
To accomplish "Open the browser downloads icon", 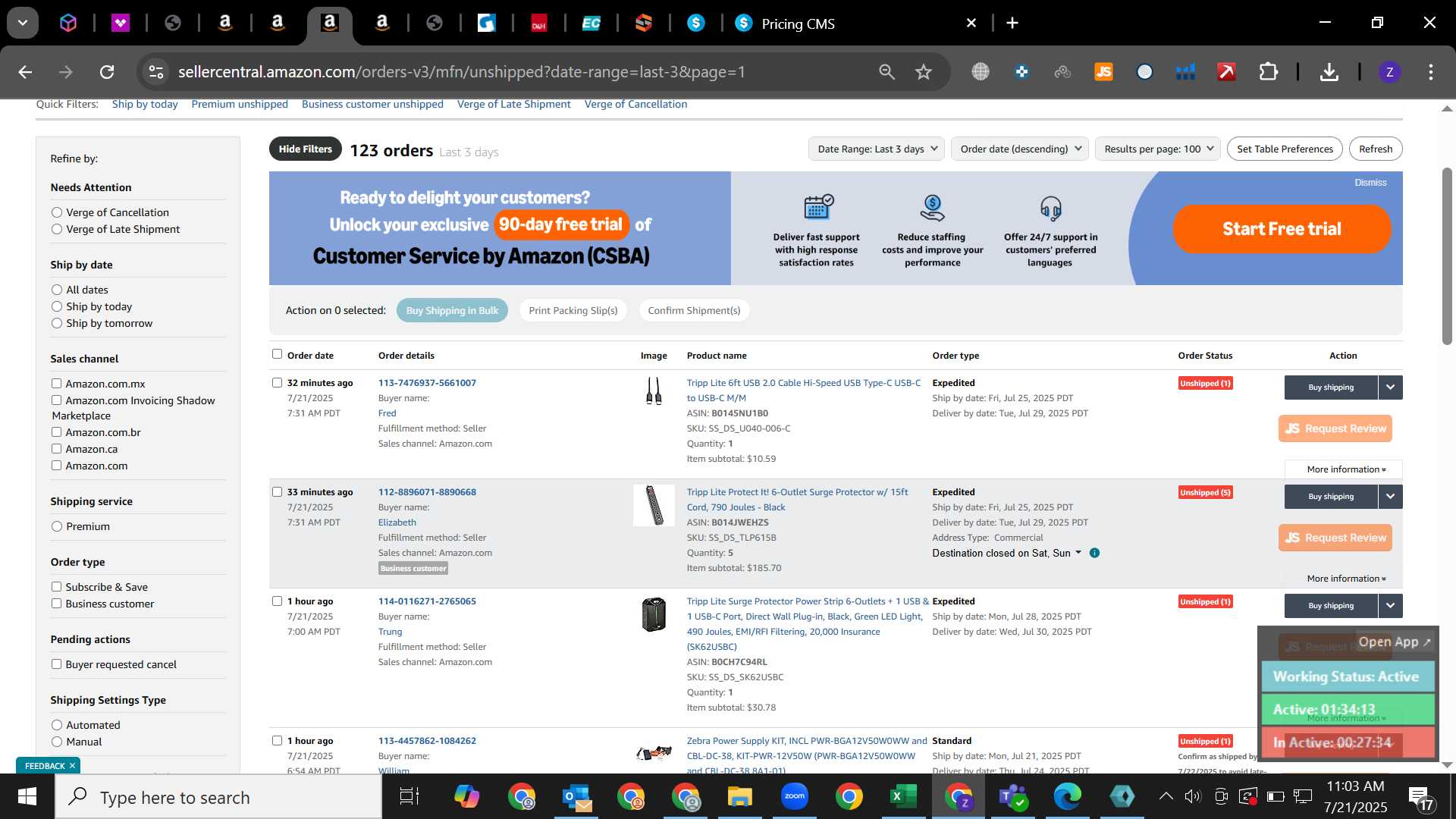I will pyautogui.click(x=1329, y=72).
